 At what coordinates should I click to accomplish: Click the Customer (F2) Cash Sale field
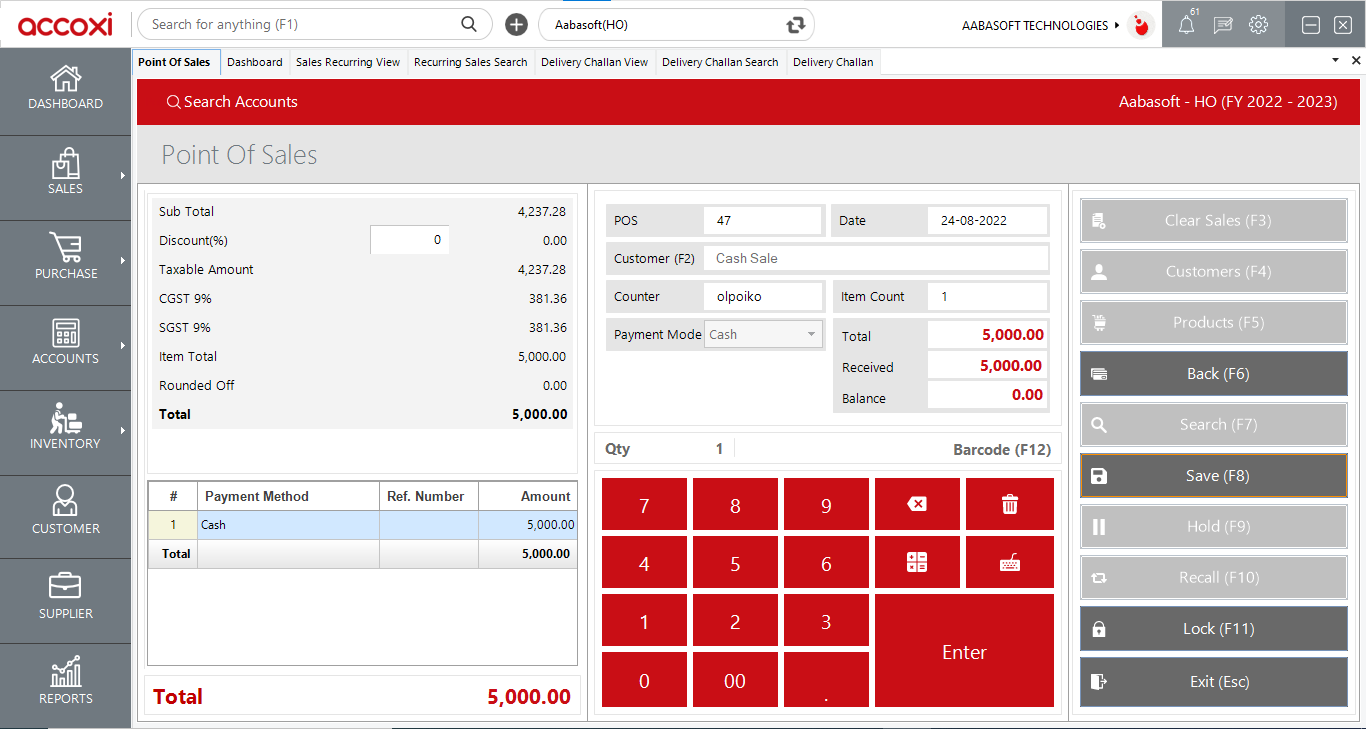coord(876,258)
